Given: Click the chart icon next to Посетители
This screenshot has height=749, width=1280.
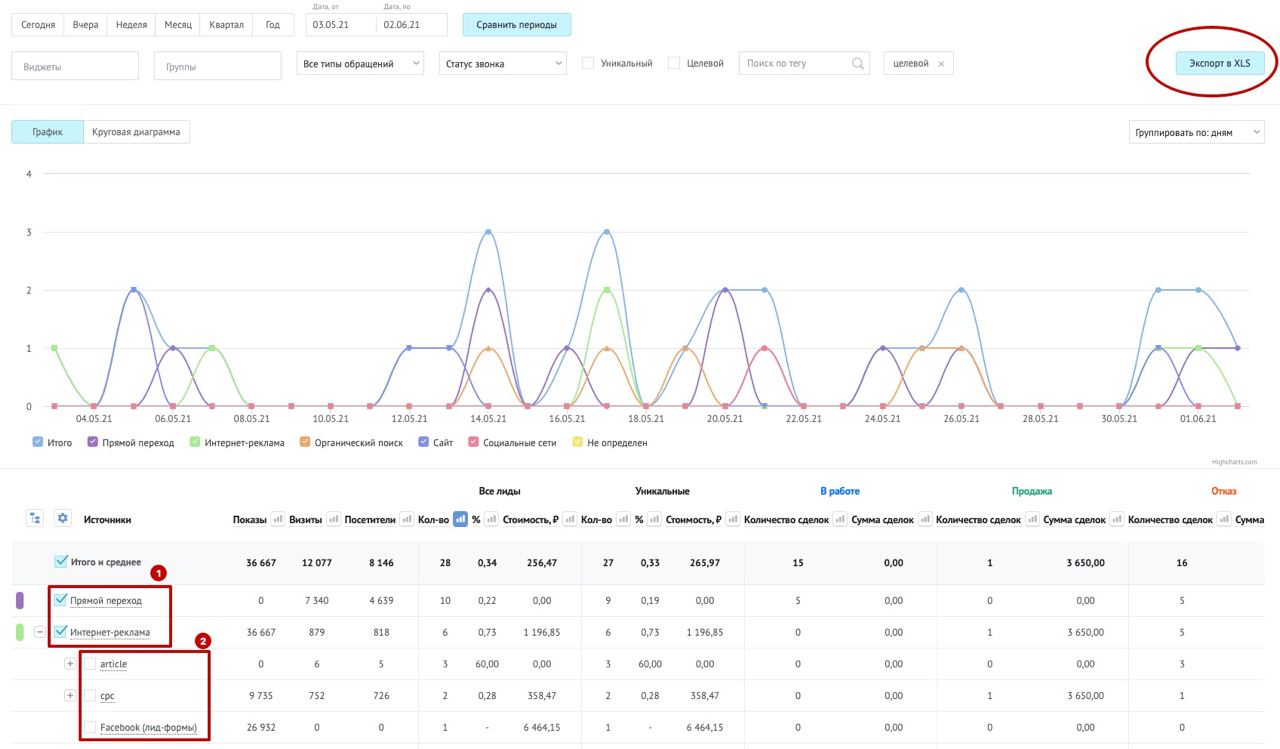Looking at the screenshot, I should coord(407,519).
